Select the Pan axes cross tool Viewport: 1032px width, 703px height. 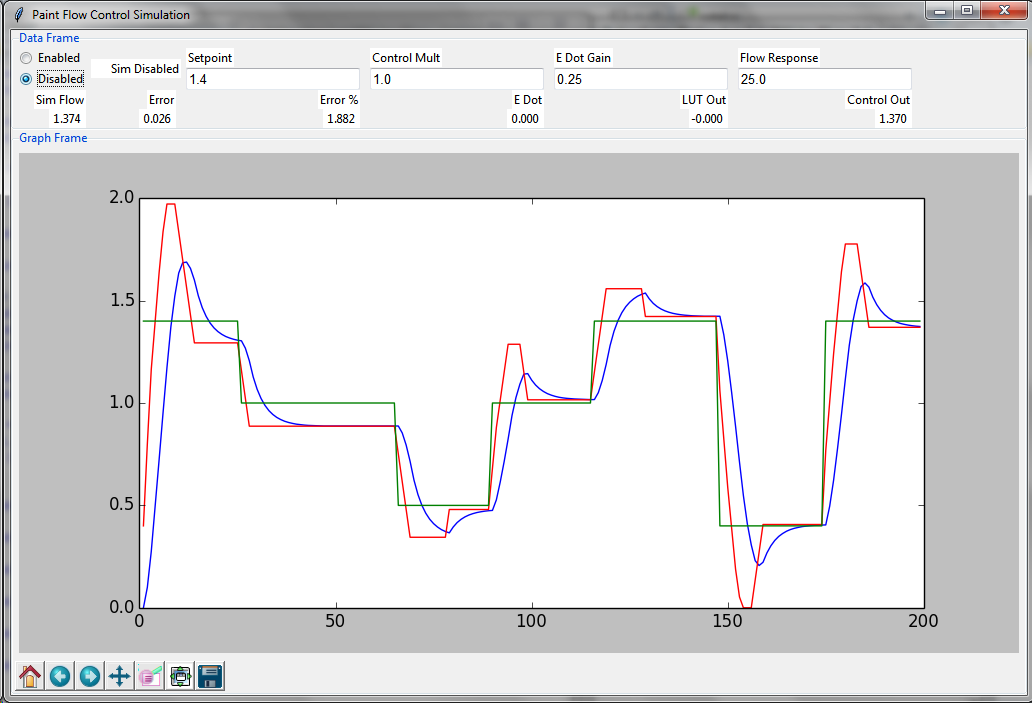point(120,676)
